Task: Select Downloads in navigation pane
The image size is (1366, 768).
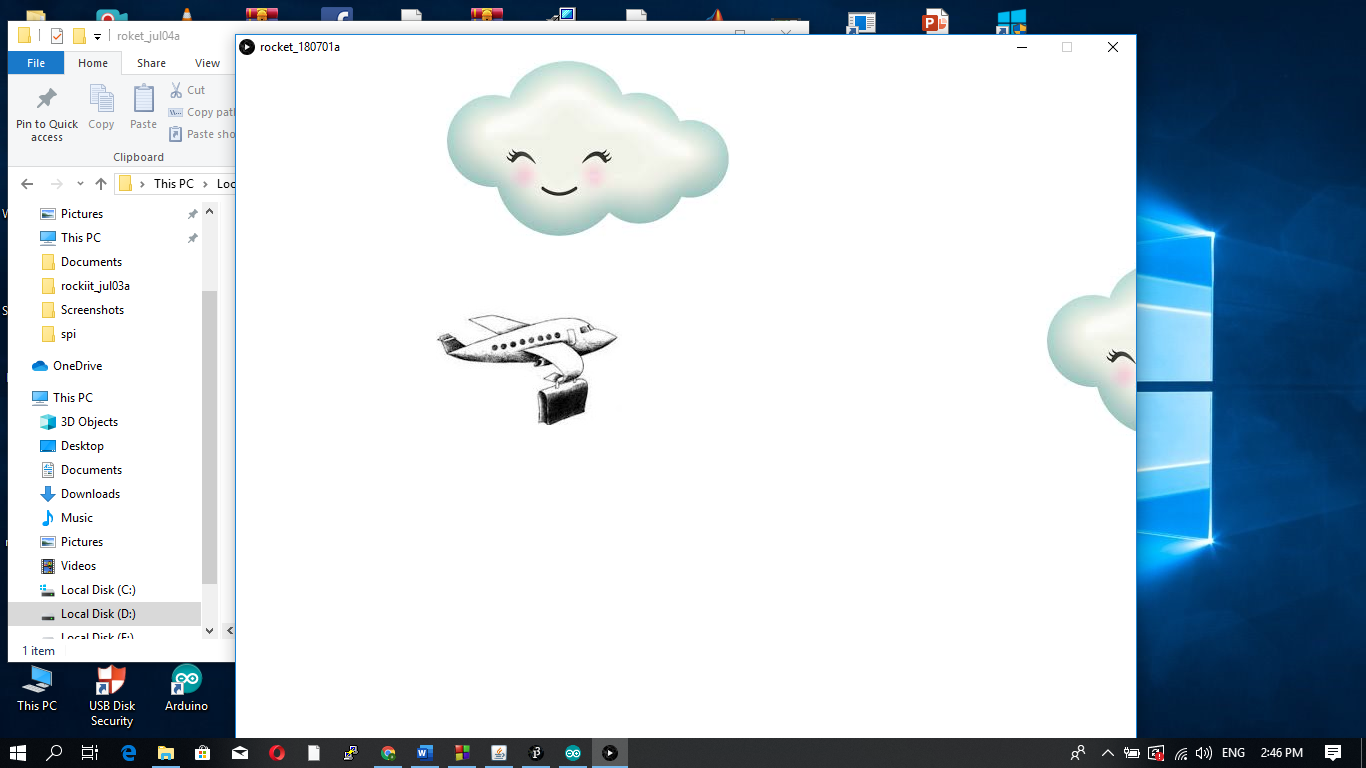Action: pos(90,494)
